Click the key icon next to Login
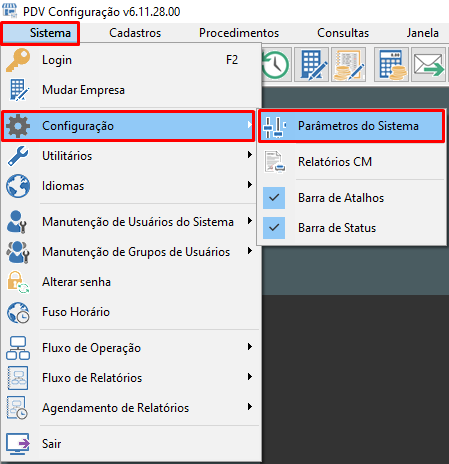449x464 pixels. point(18,60)
